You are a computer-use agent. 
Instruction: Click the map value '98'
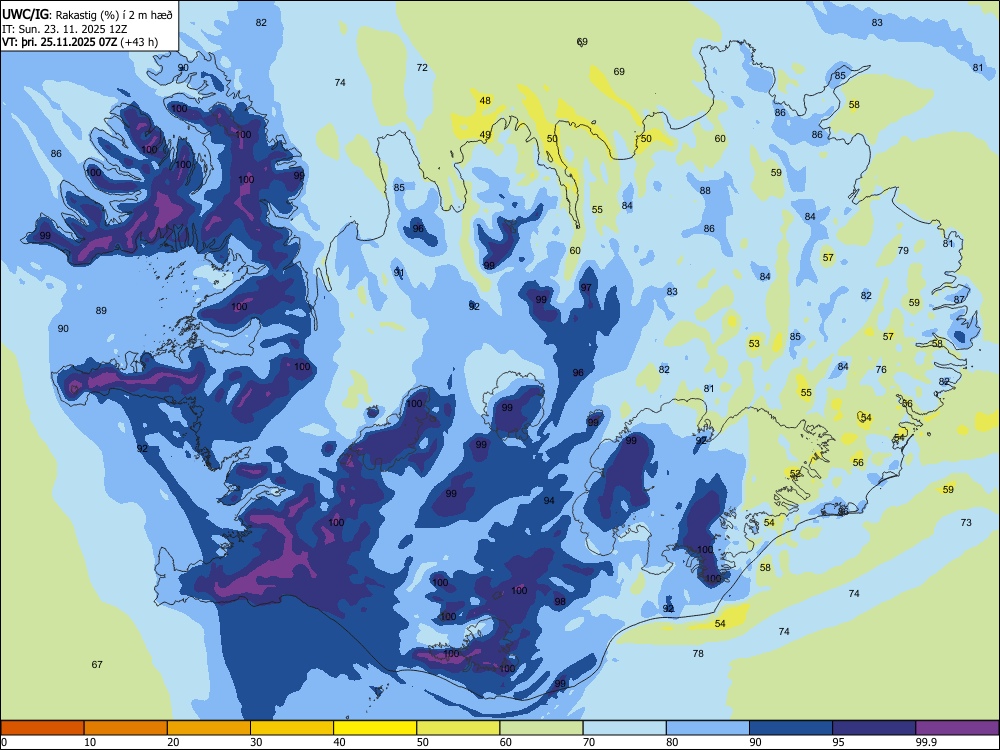click(x=560, y=601)
